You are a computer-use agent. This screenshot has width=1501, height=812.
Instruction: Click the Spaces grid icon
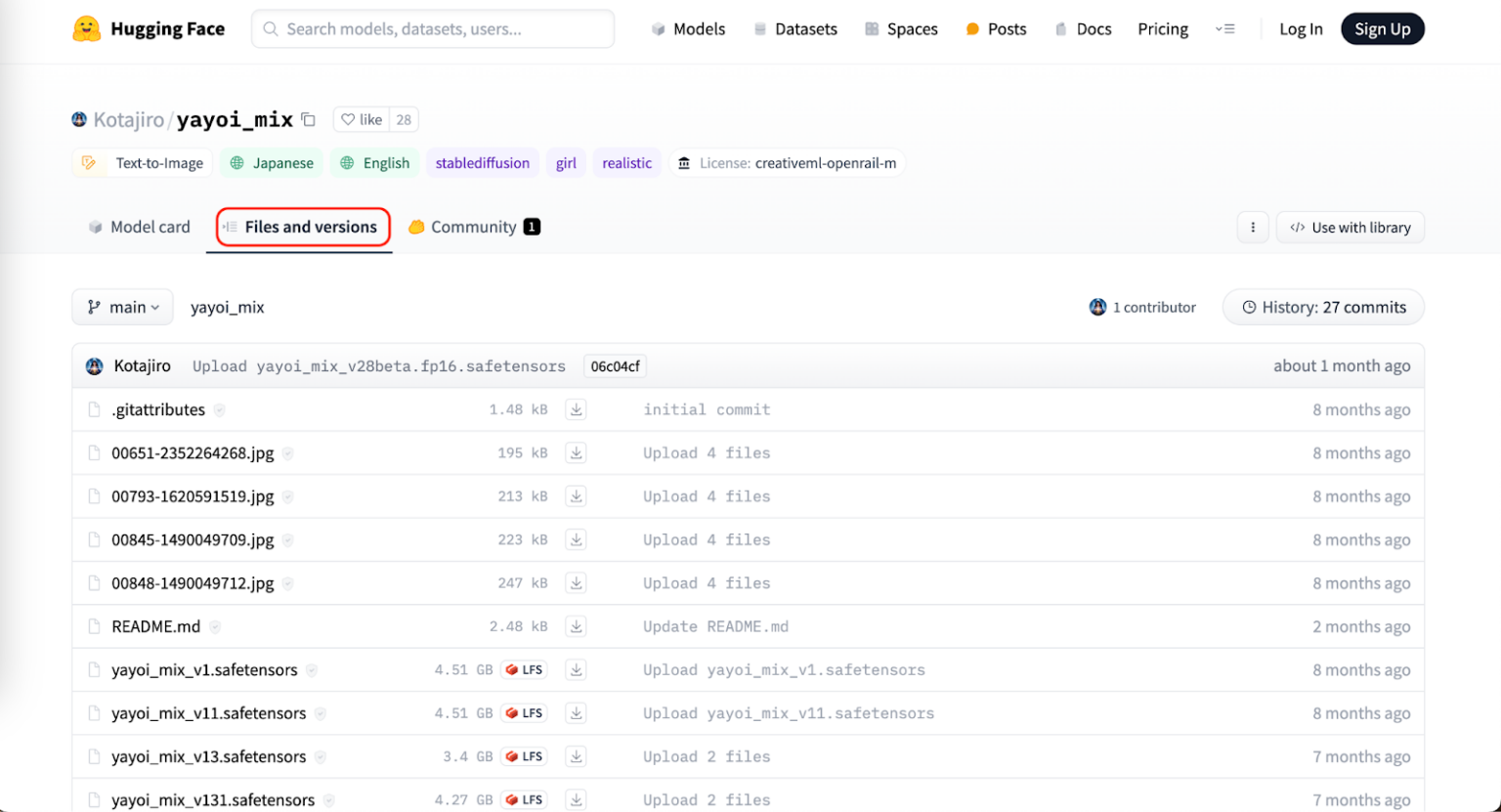point(870,29)
